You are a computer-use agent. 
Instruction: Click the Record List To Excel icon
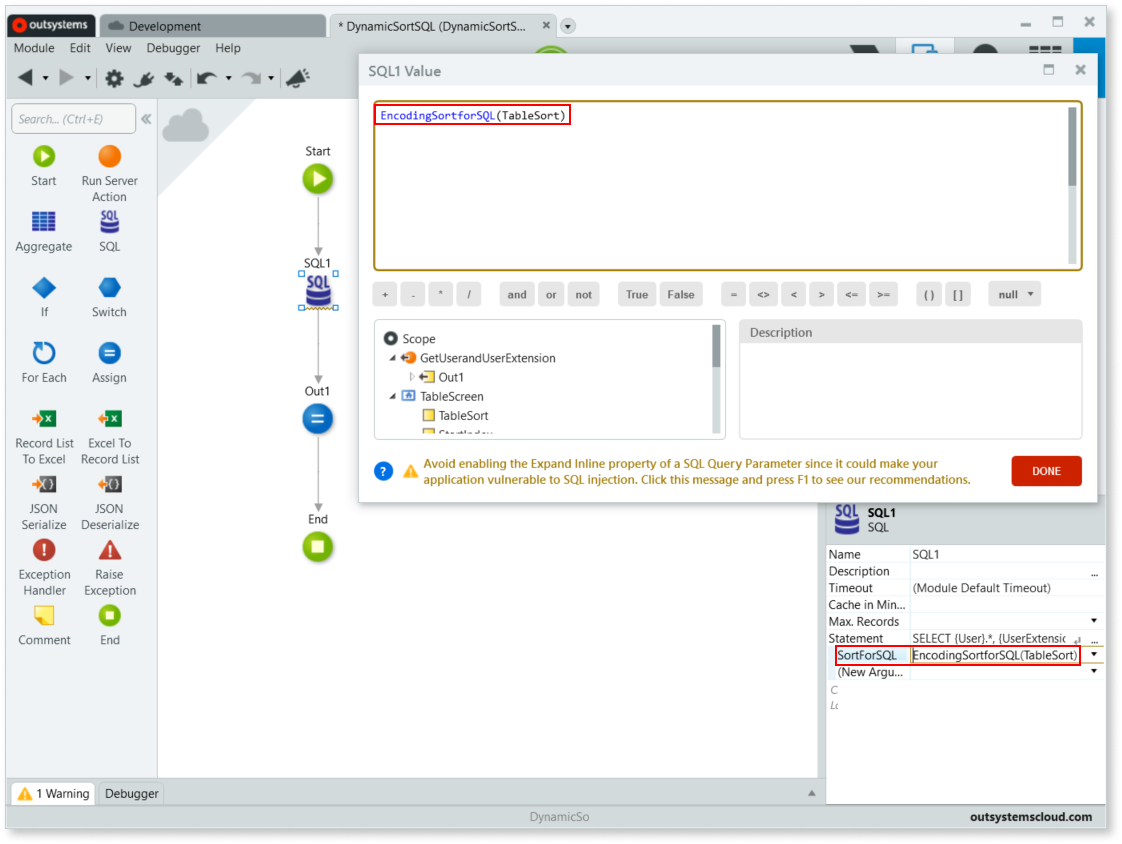click(44, 419)
